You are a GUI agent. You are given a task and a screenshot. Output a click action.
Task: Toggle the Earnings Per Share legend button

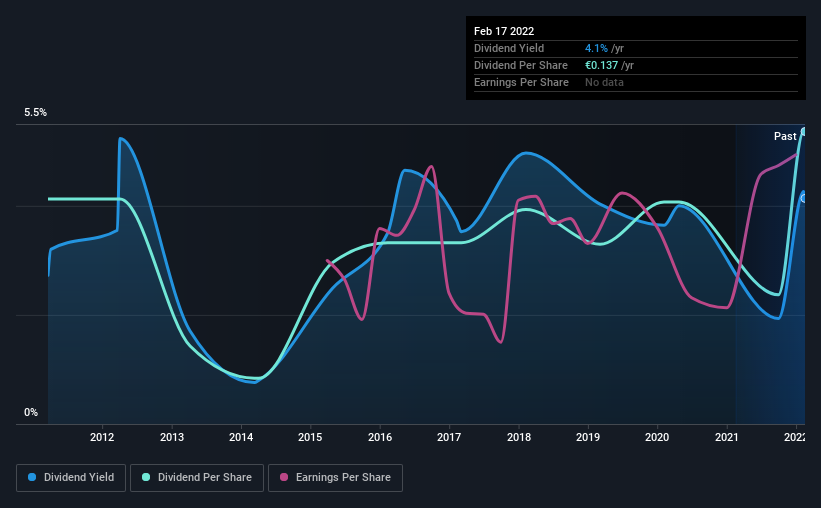(335, 478)
